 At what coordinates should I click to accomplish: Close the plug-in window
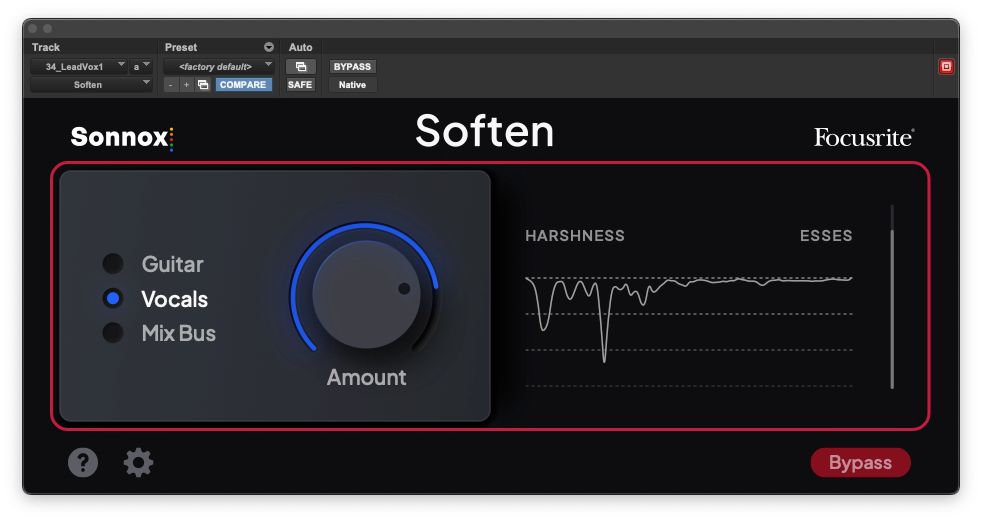pos(33,28)
